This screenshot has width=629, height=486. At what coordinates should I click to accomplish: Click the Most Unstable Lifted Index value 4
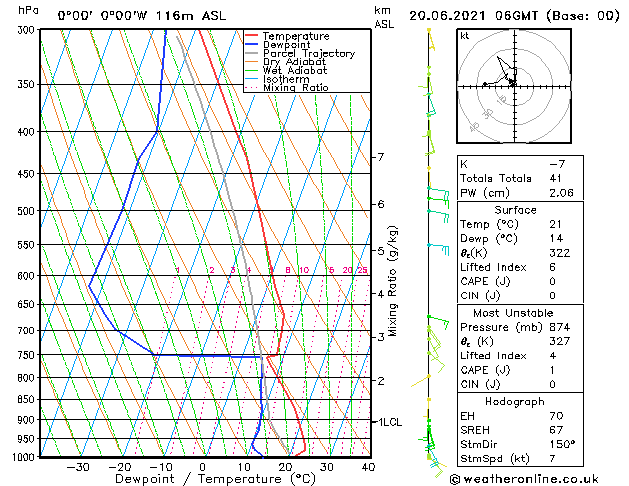pyautogui.click(x=552, y=356)
